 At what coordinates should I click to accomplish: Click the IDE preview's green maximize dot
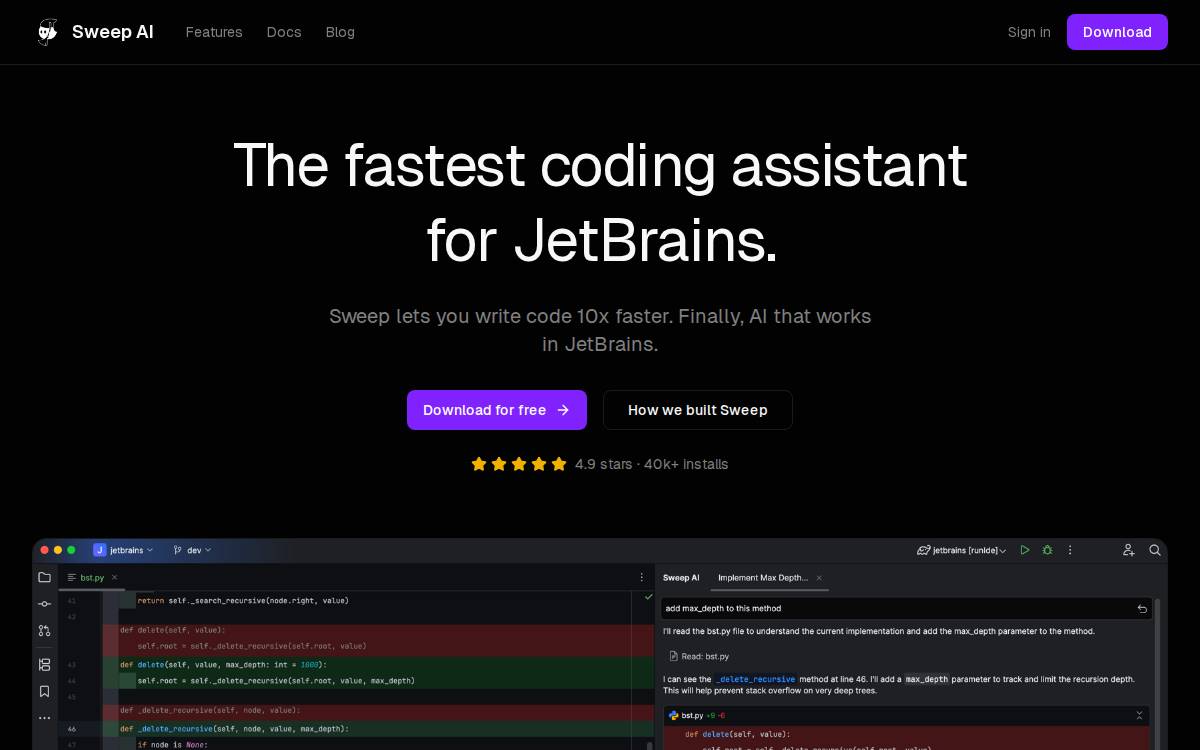[x=71, y=550]
